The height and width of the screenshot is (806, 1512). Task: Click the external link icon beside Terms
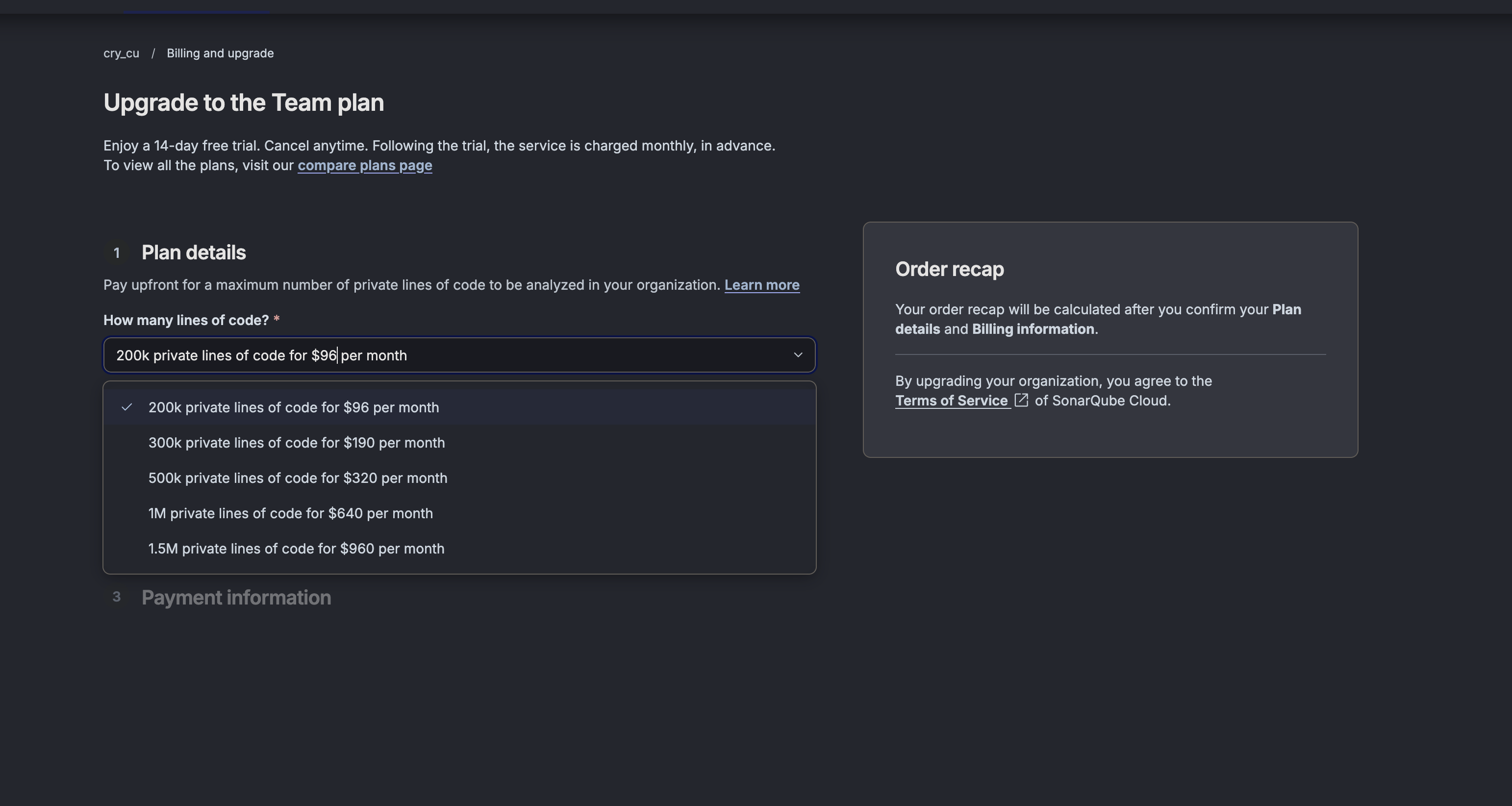(x=1021, y=401)
